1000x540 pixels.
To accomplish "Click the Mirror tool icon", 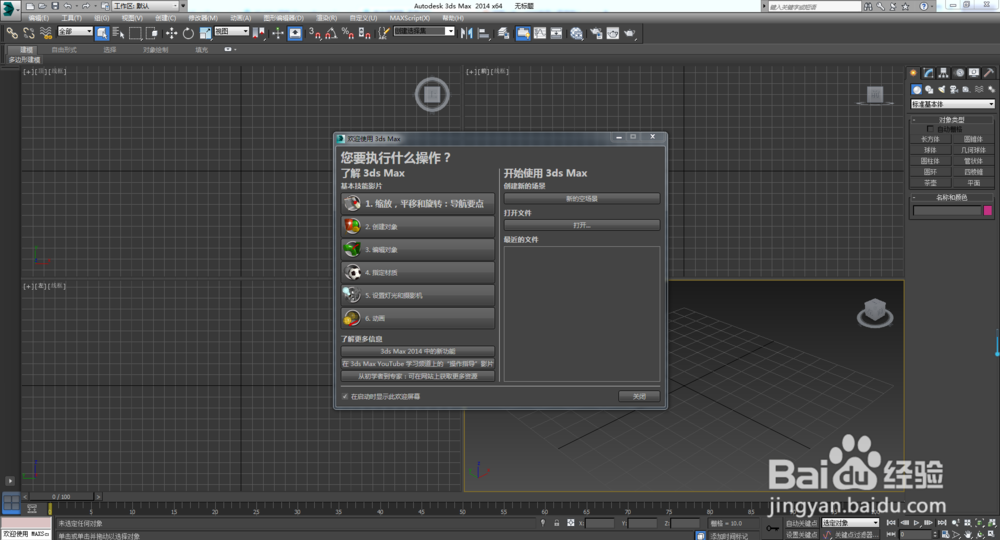I will (467, 33).
